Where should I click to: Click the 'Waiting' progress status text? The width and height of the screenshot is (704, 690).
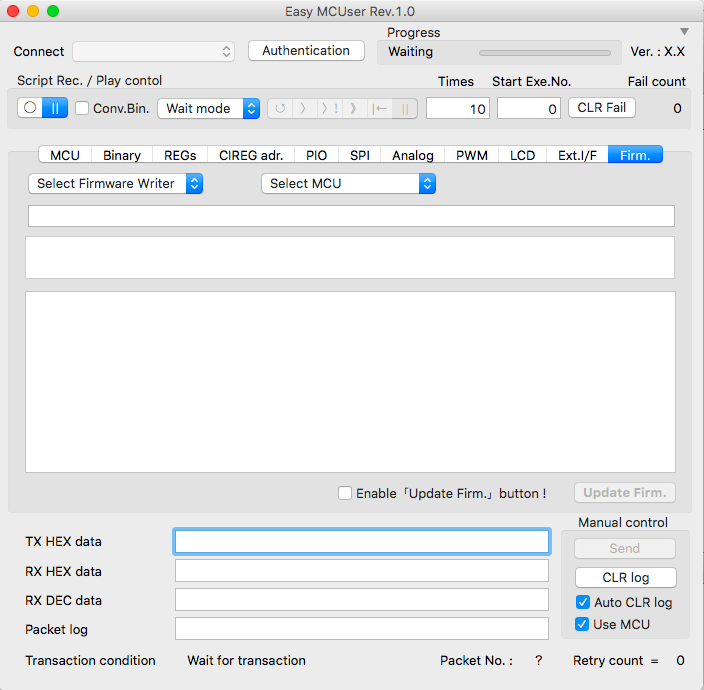[x=410, y=52]
